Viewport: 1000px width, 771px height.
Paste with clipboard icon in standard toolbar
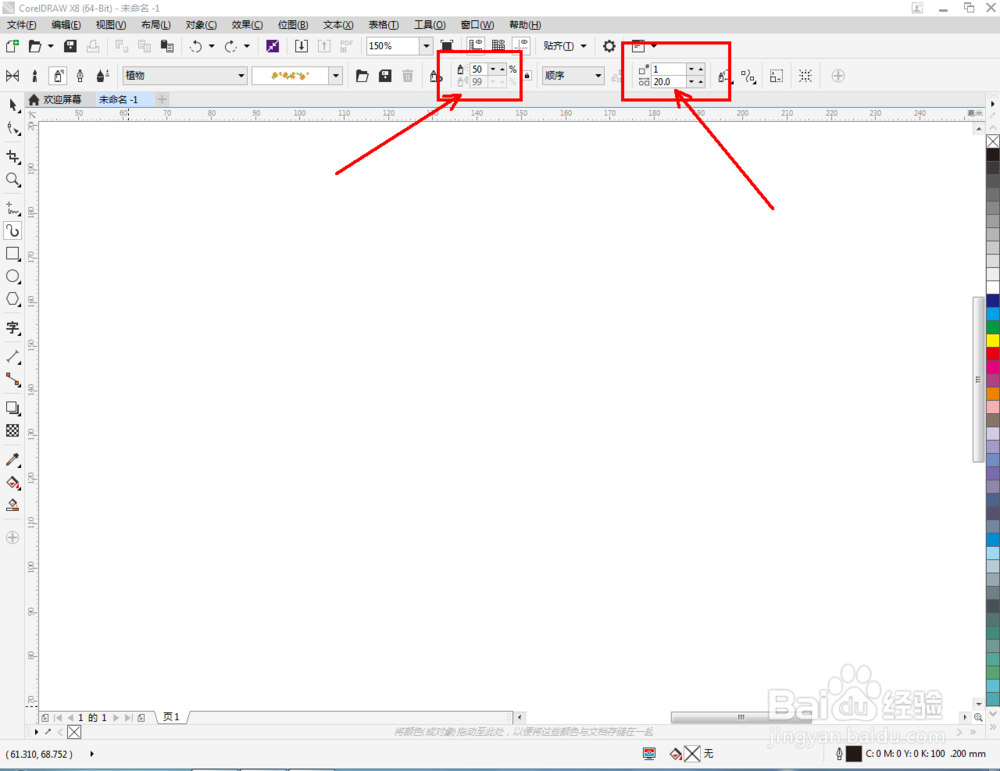(167, 46)
